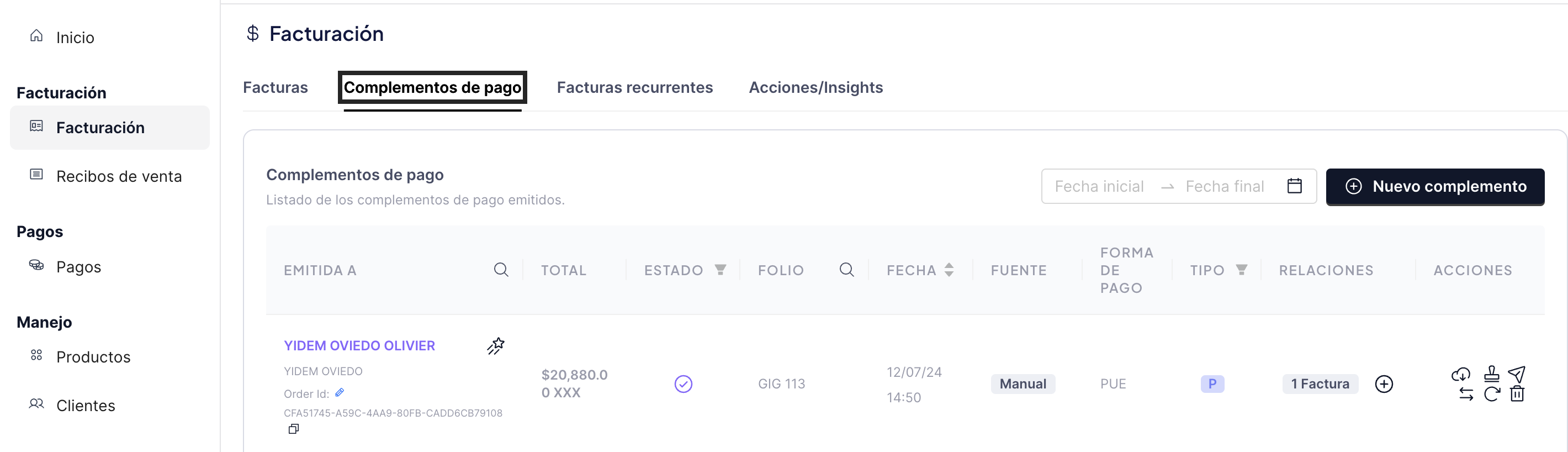Viewport: 1568px width, 452px height.
Task: Click the stamp icon in the row
Action: point(1491,374)
